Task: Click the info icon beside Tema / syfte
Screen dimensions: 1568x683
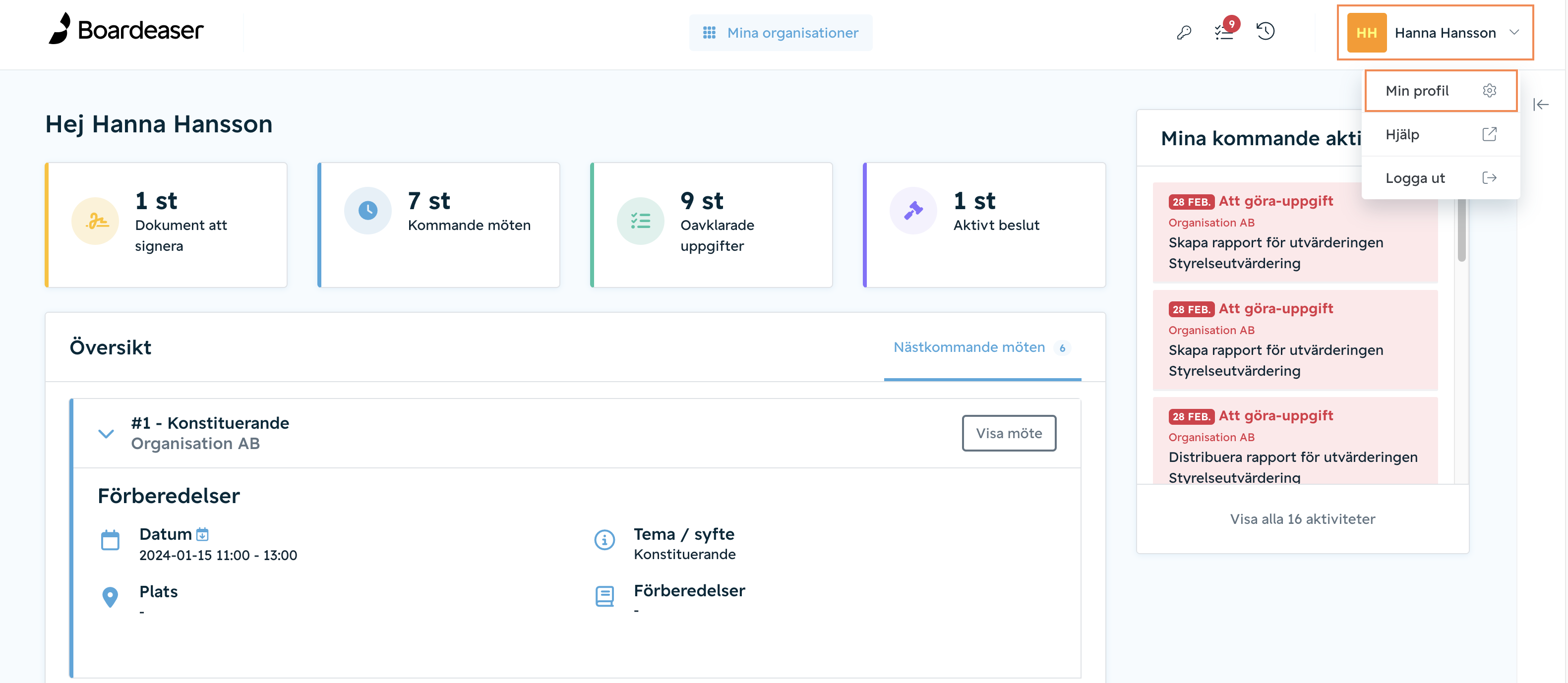Action: click(604, 539)
